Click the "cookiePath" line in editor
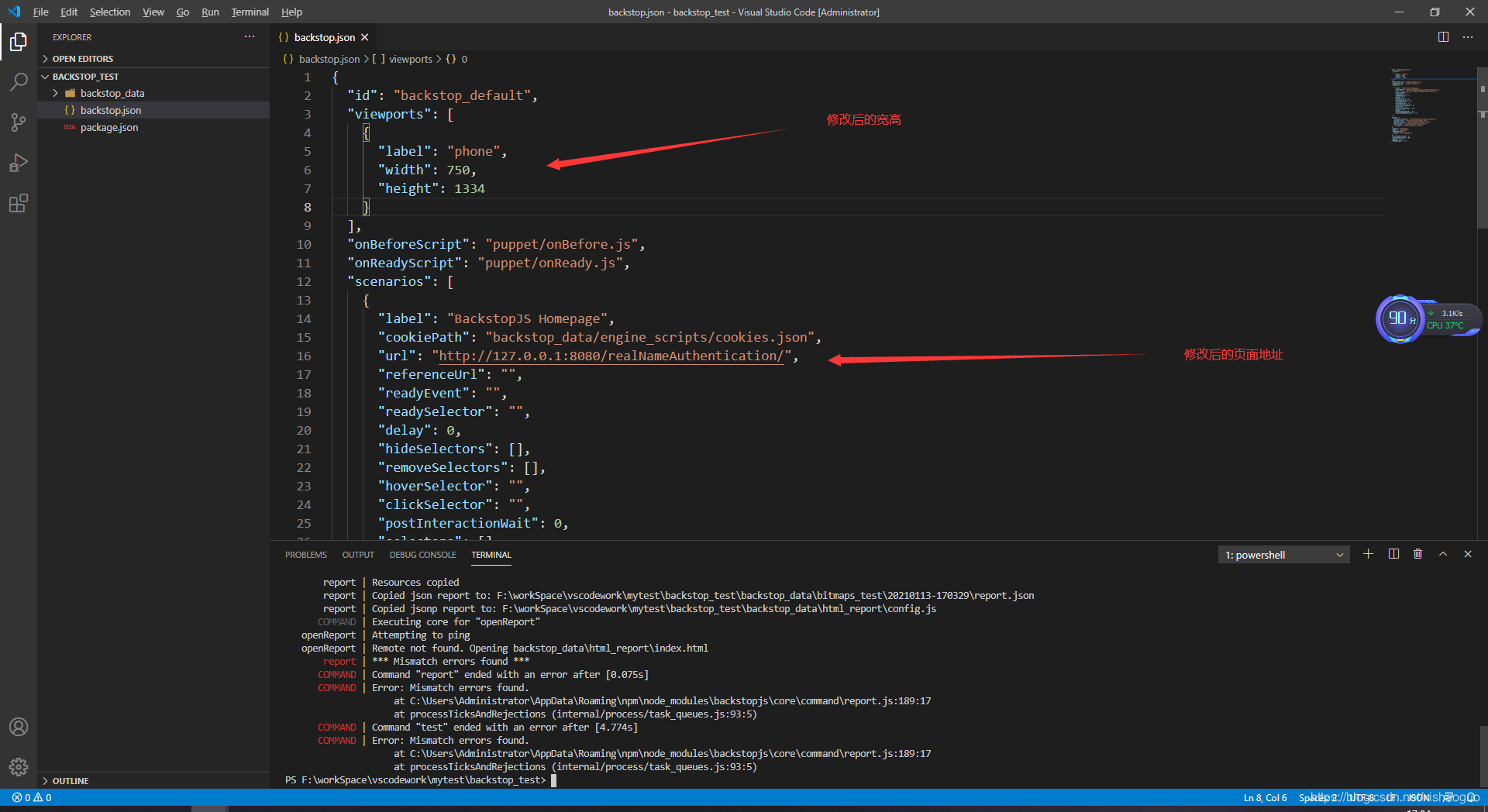The height and width of the screenshot is (812, 1488). tap(599, 337)
